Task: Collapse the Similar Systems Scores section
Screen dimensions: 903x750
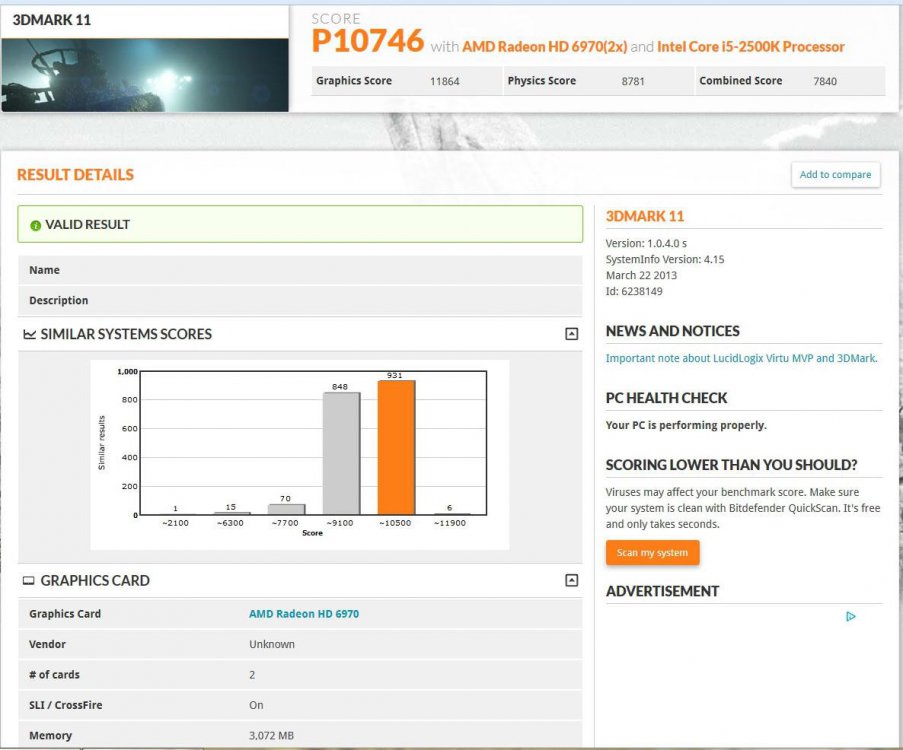Action: point(571,334)
